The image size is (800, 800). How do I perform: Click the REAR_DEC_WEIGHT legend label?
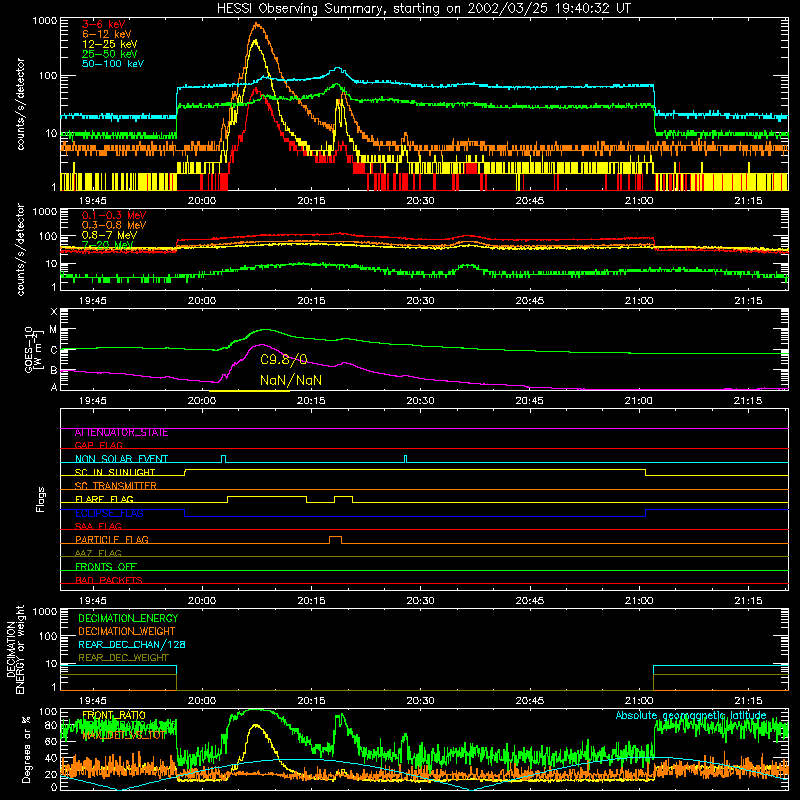[123, 658]
